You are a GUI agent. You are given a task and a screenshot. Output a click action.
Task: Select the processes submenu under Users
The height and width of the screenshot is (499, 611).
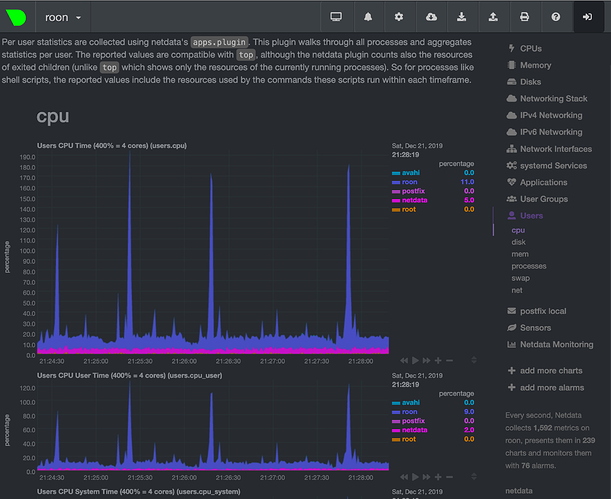[x=529, y=266]
